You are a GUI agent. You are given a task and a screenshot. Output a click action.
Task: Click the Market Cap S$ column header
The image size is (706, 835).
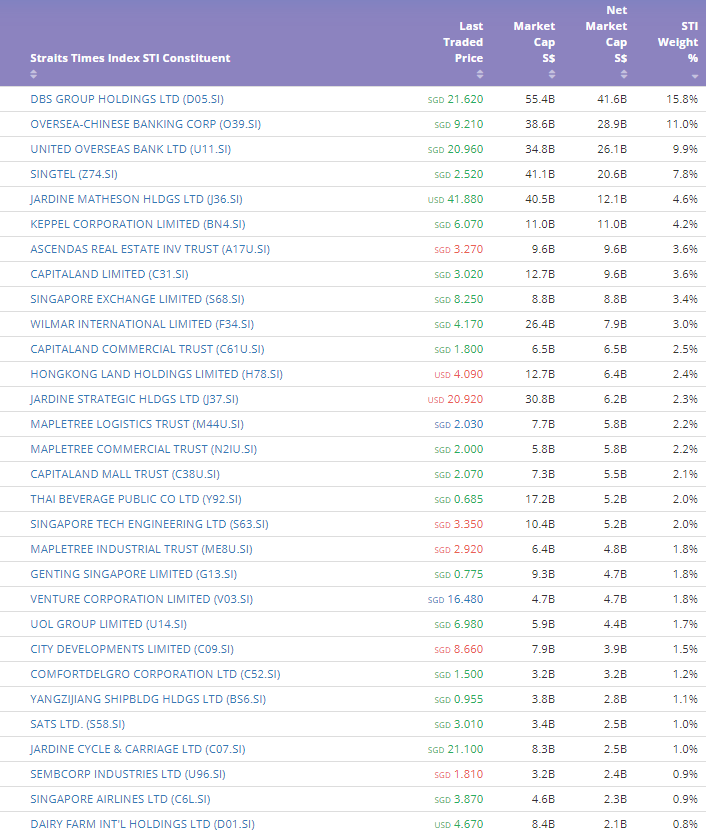coord(534,42)
